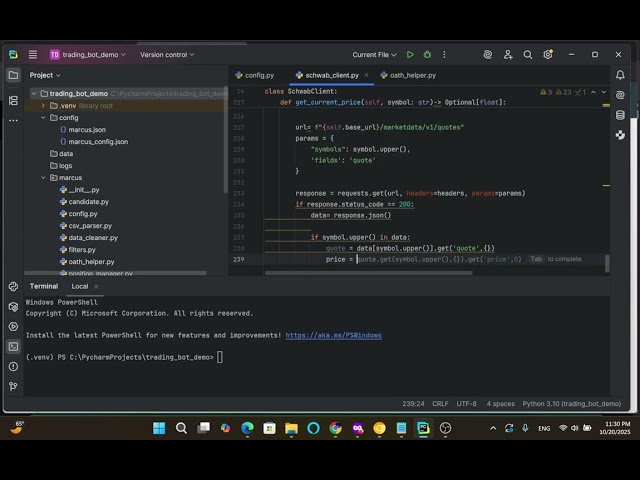The width and height of the screenshot is (640, 480).
Task: Open Chrome from taskbar
Action: (x=336, y=428)
